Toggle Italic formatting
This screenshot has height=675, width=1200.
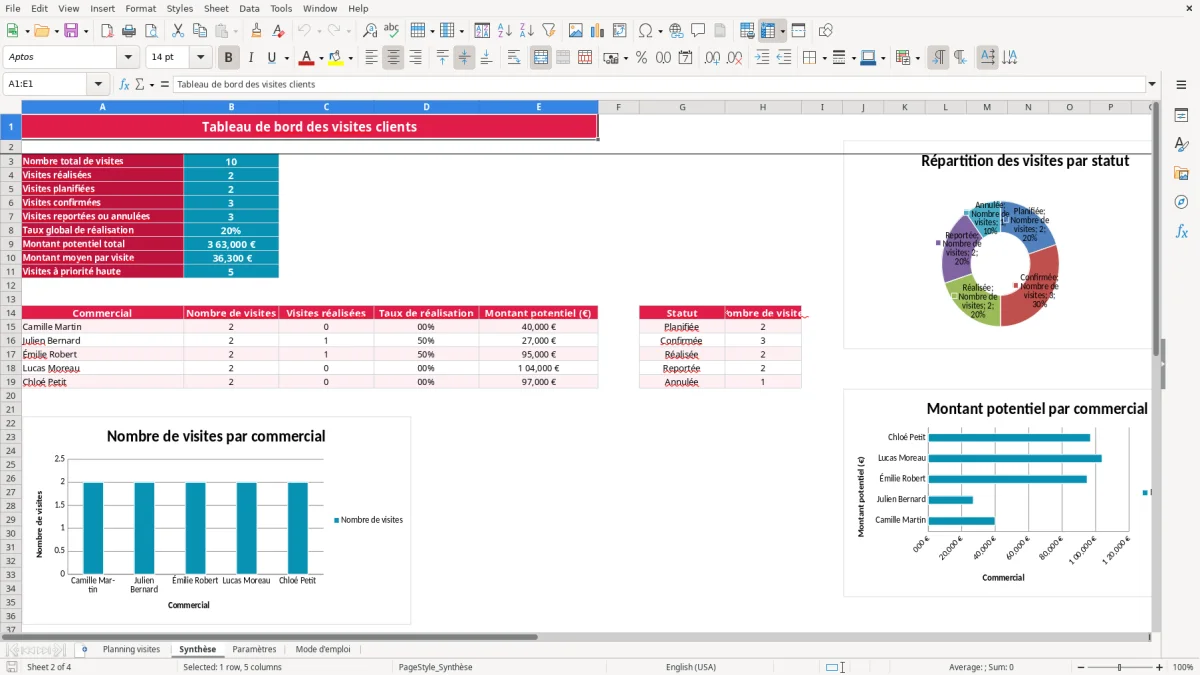point(251,58)
